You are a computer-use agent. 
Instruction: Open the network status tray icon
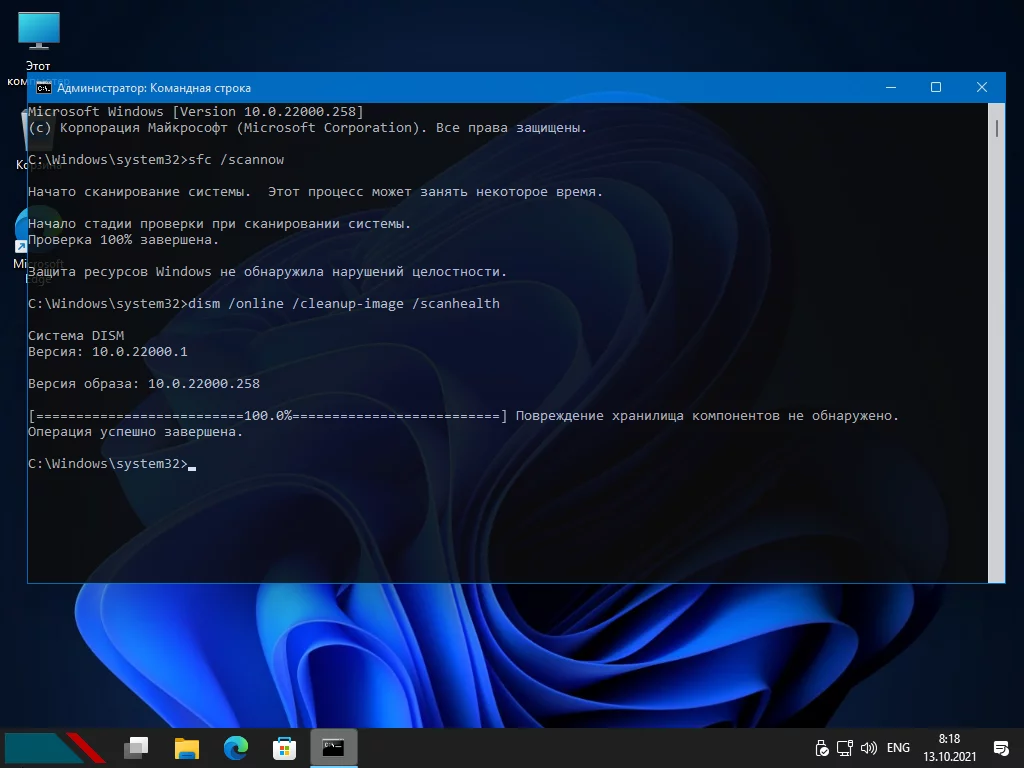click(845, 748)
